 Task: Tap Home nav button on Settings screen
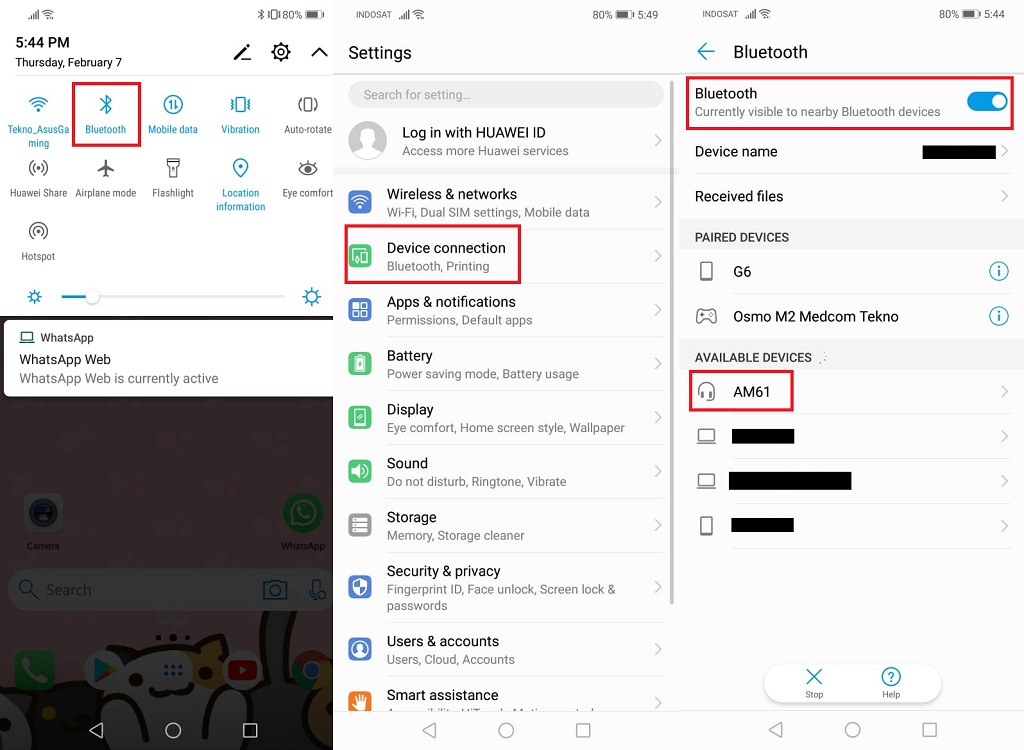point(506,730)
